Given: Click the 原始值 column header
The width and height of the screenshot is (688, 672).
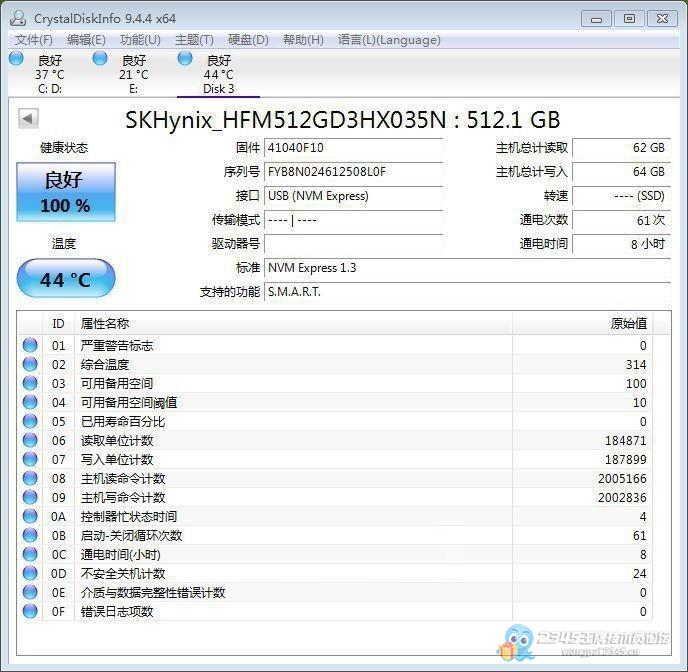Looking at the screenshot, I should (x=583, y=324).
